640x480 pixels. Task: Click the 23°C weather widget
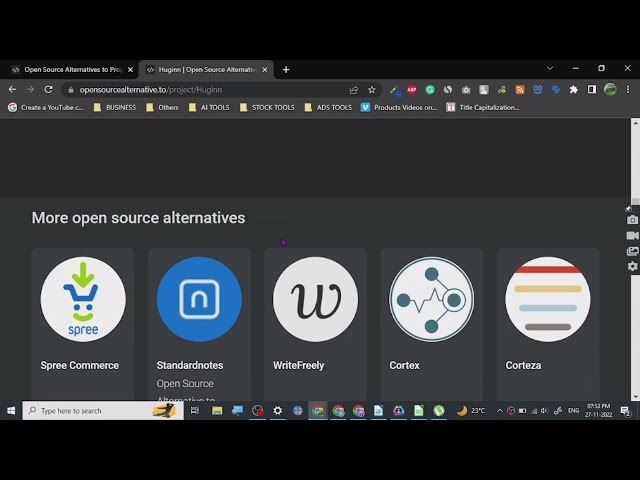471,411
